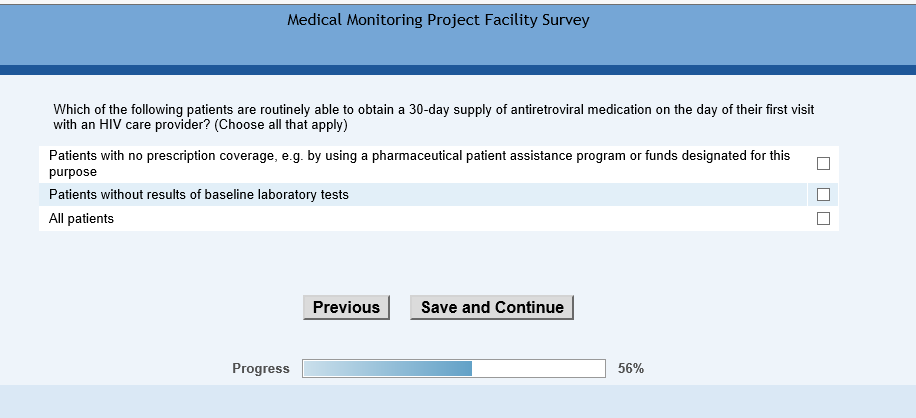Click the 56% completion indicator
This screenshot has height=418, width=916.
pos(631,369)
